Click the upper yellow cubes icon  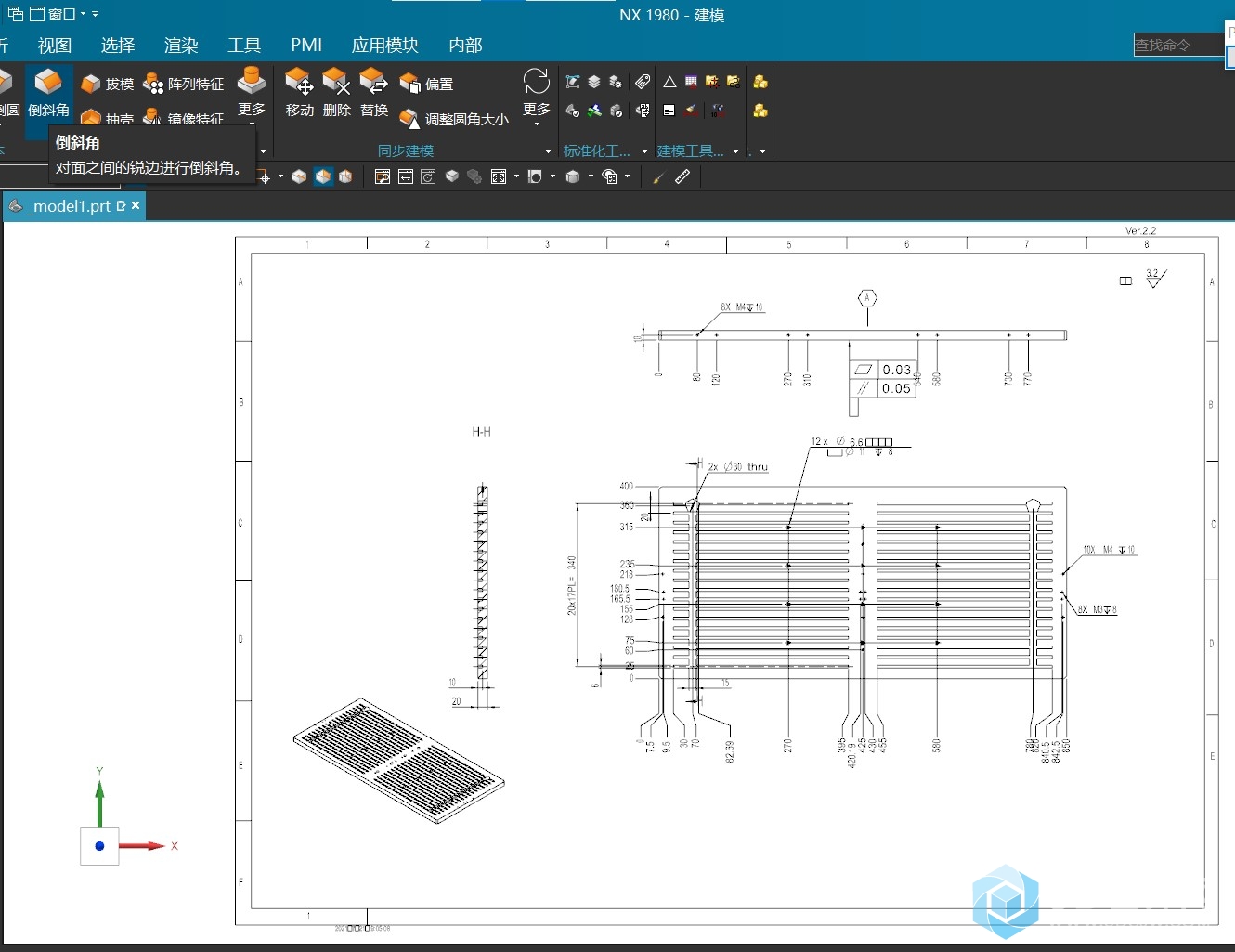coord(760,82)
